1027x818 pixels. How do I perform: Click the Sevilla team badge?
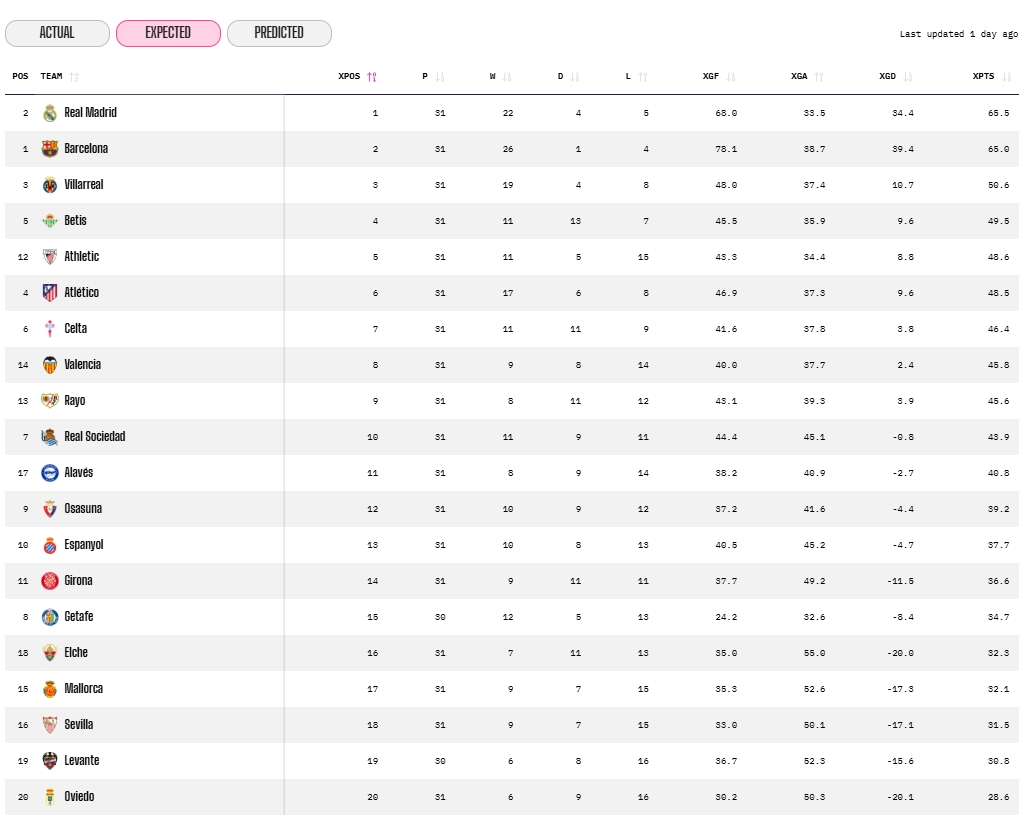(x=49, y=724)
